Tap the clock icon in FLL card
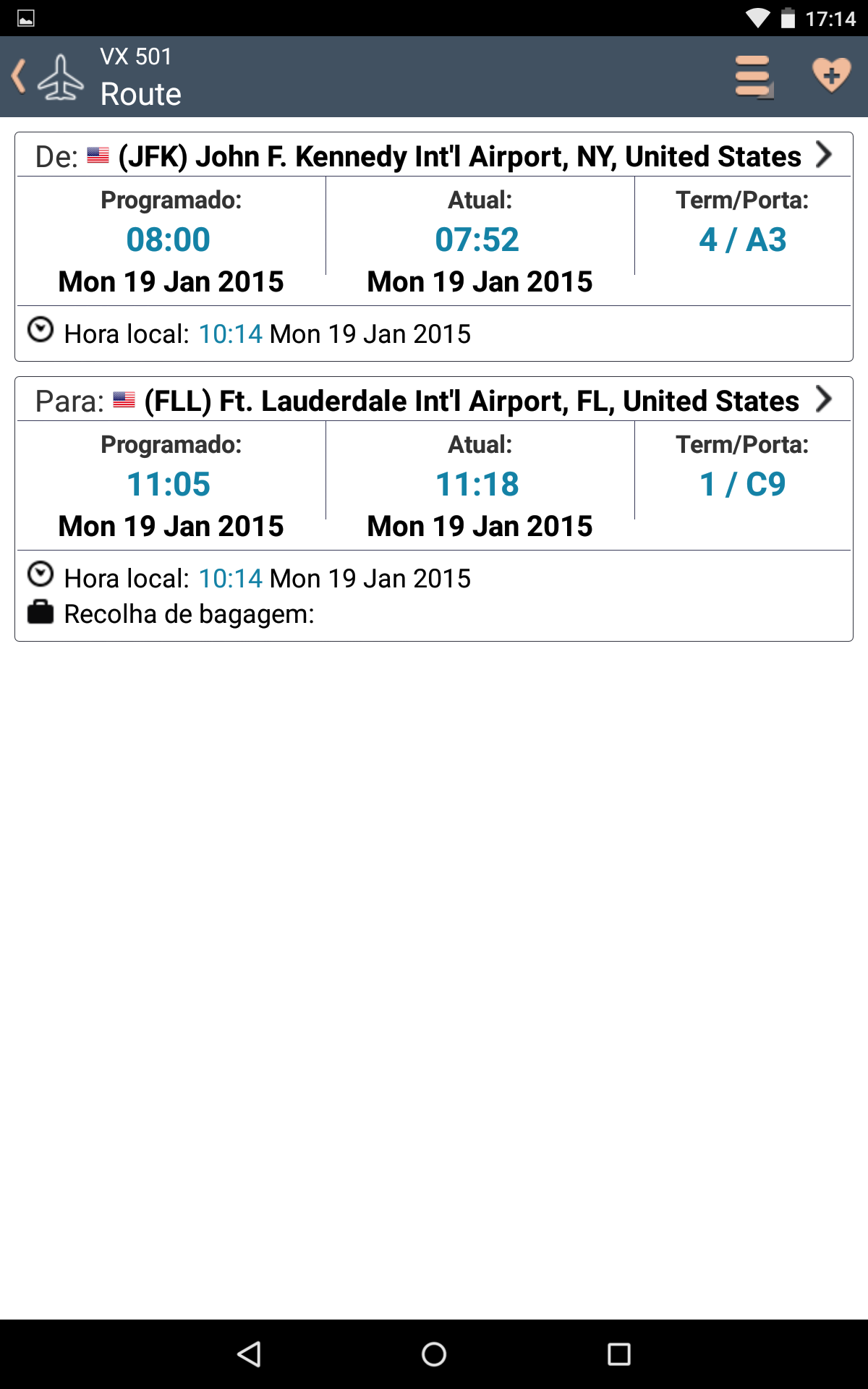 click(x=41, y=574)
